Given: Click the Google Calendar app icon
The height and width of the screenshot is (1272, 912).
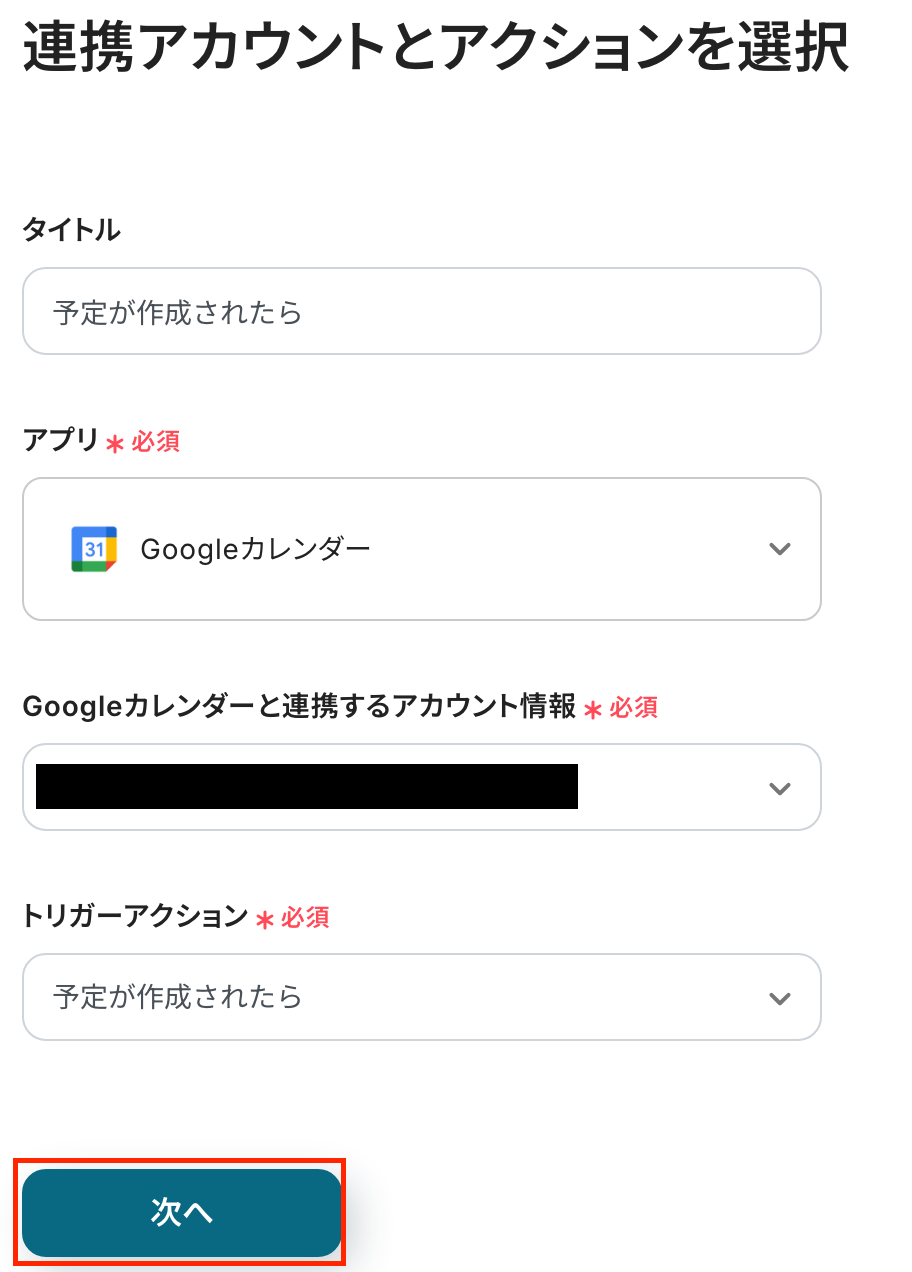Looking at the screenshot, I should (x=94, y=549).
